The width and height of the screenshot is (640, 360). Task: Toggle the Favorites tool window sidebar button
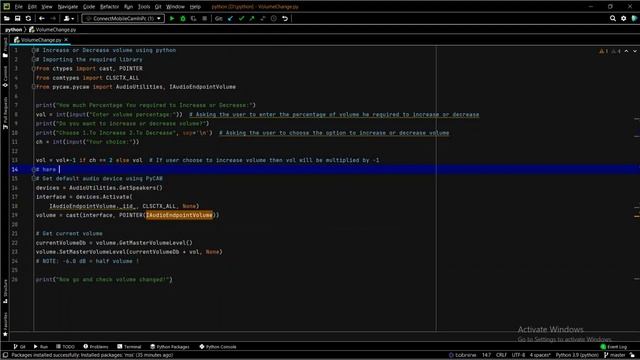[5, 324]
